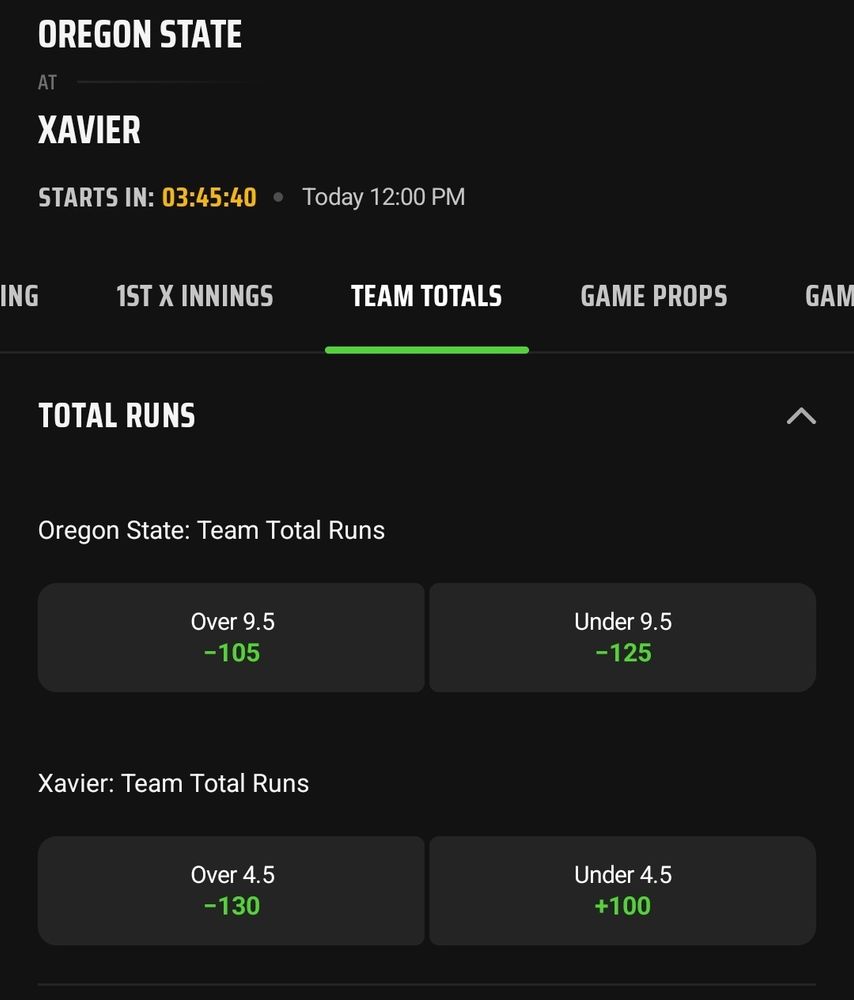
Task: Bet Oregon State Over 9.5 at -105
Action: coord(231,637)
